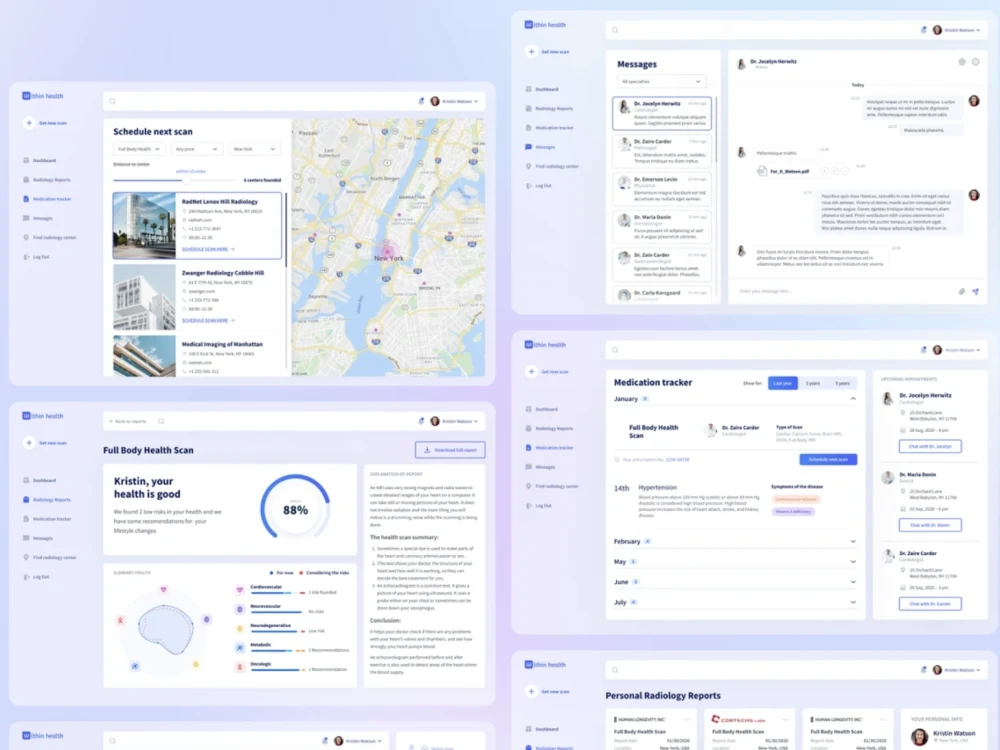Screen dimensions: 1000x750
Task: Open Kristin Watson user menu in Schedule panel
Action: tap(454, 101)
